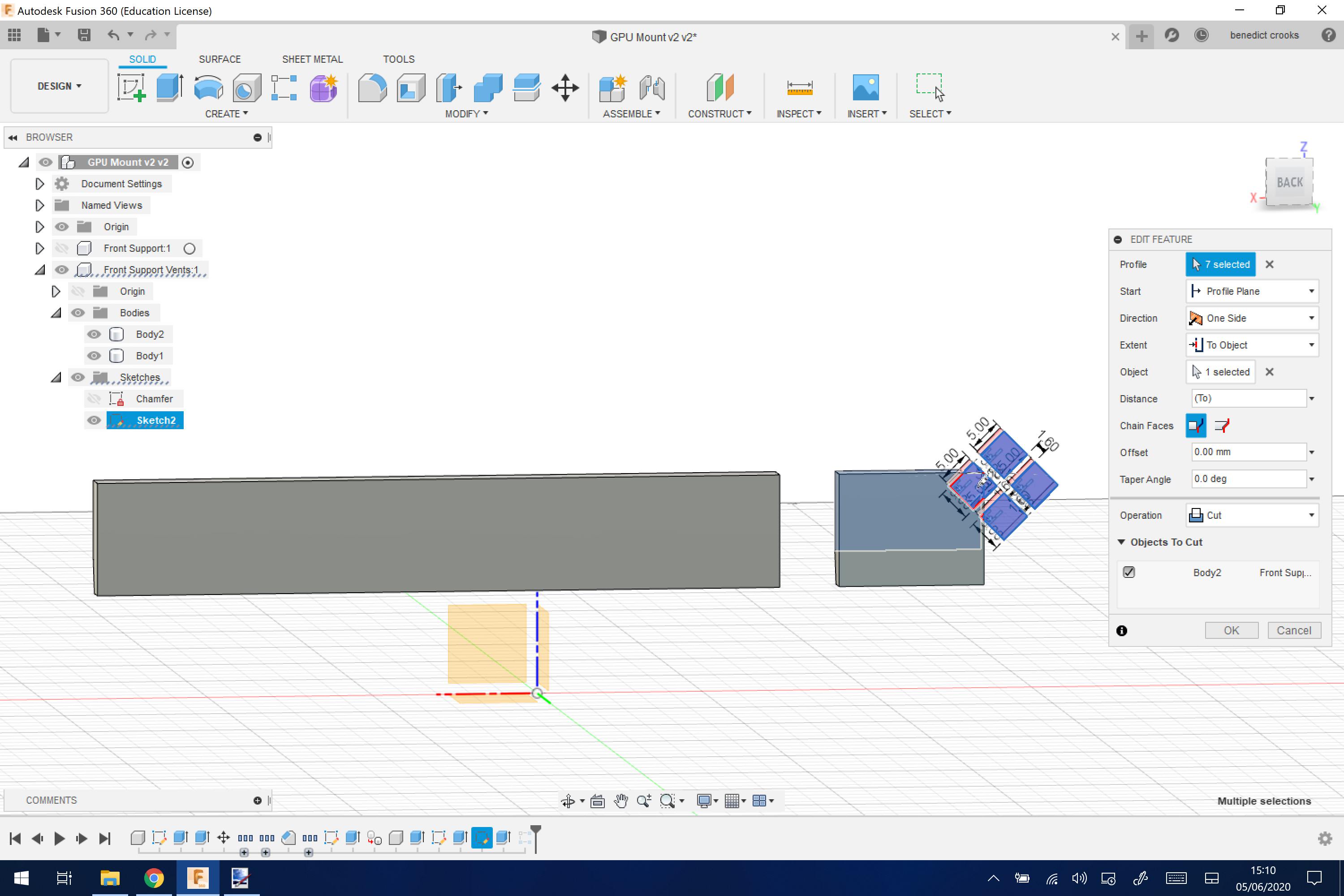Select the Press Pull tool
1344x896 pixels.
coord(449,88)
